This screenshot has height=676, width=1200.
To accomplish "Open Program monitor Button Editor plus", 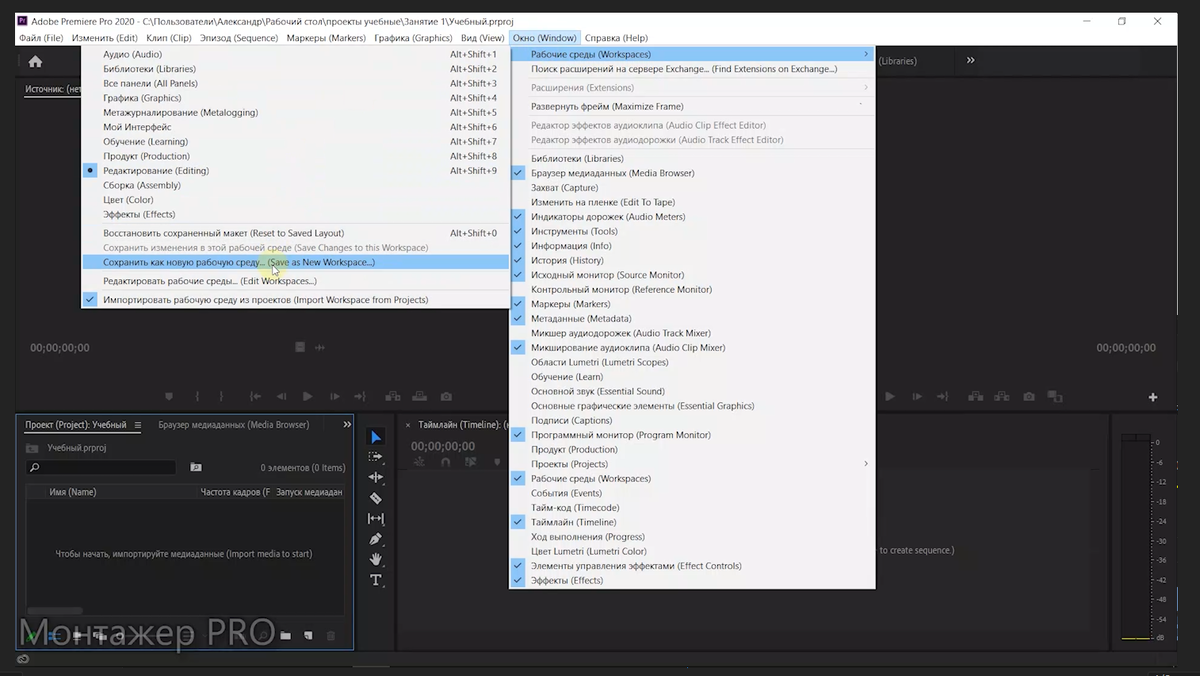I will [1153, 397].
